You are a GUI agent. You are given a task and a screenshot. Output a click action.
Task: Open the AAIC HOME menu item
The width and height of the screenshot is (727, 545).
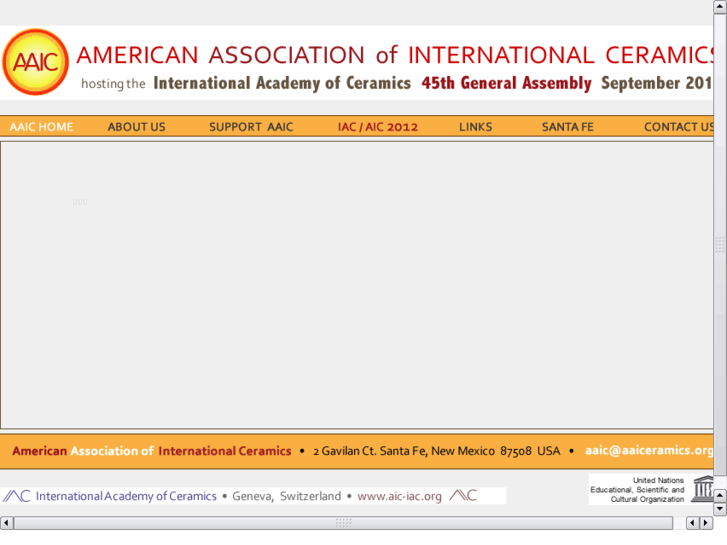pos(41,127)
